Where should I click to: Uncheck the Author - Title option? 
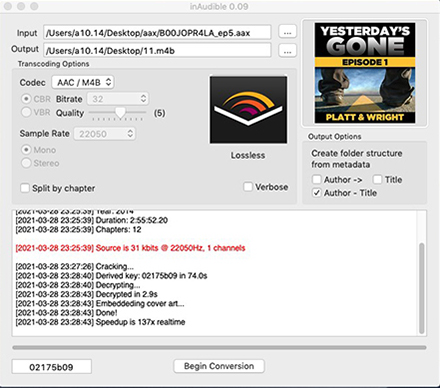pyautogui.click(x=317, y=193)
